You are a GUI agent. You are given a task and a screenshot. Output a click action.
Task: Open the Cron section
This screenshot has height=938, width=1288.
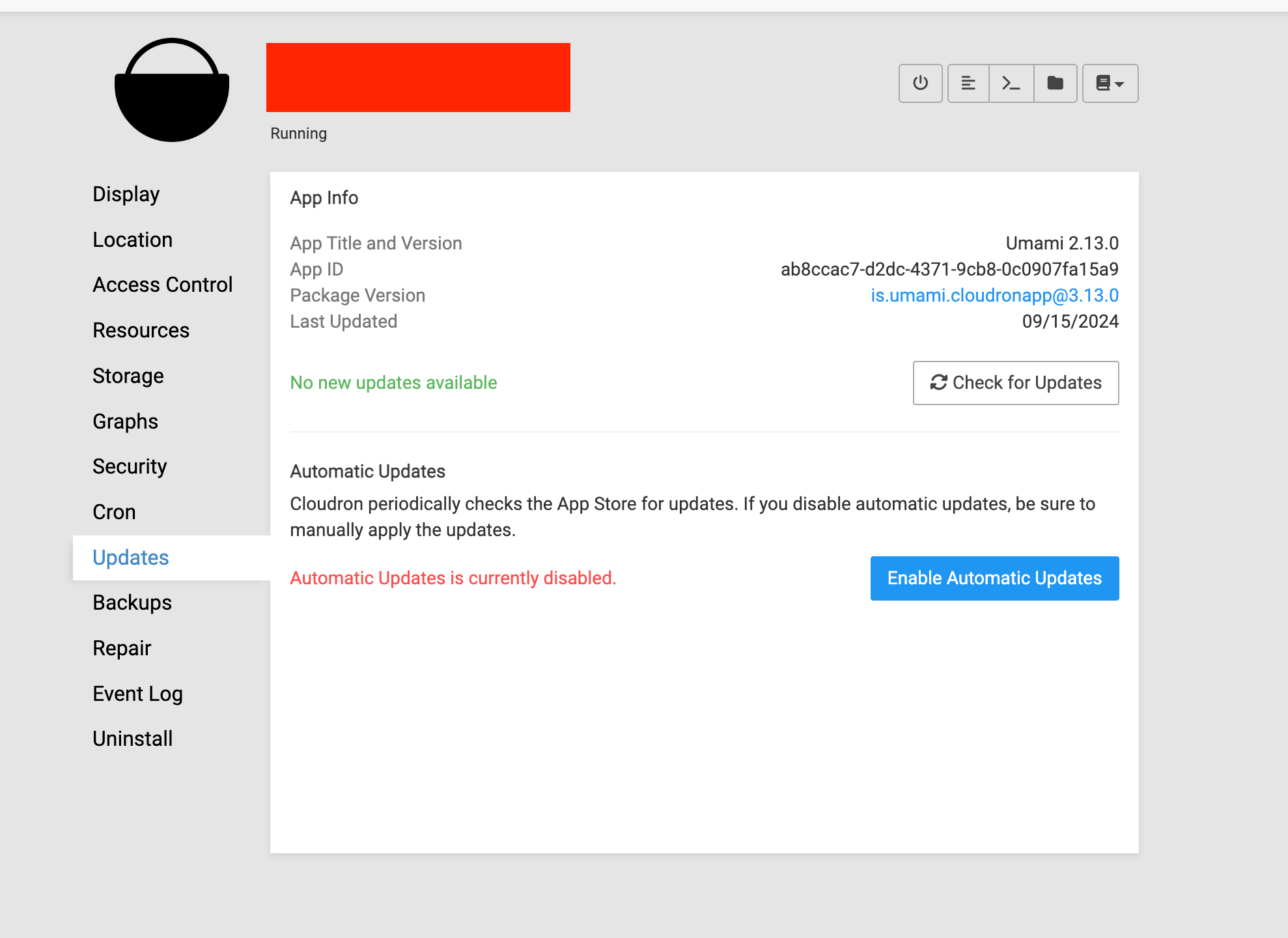click(x=115, y=512)
